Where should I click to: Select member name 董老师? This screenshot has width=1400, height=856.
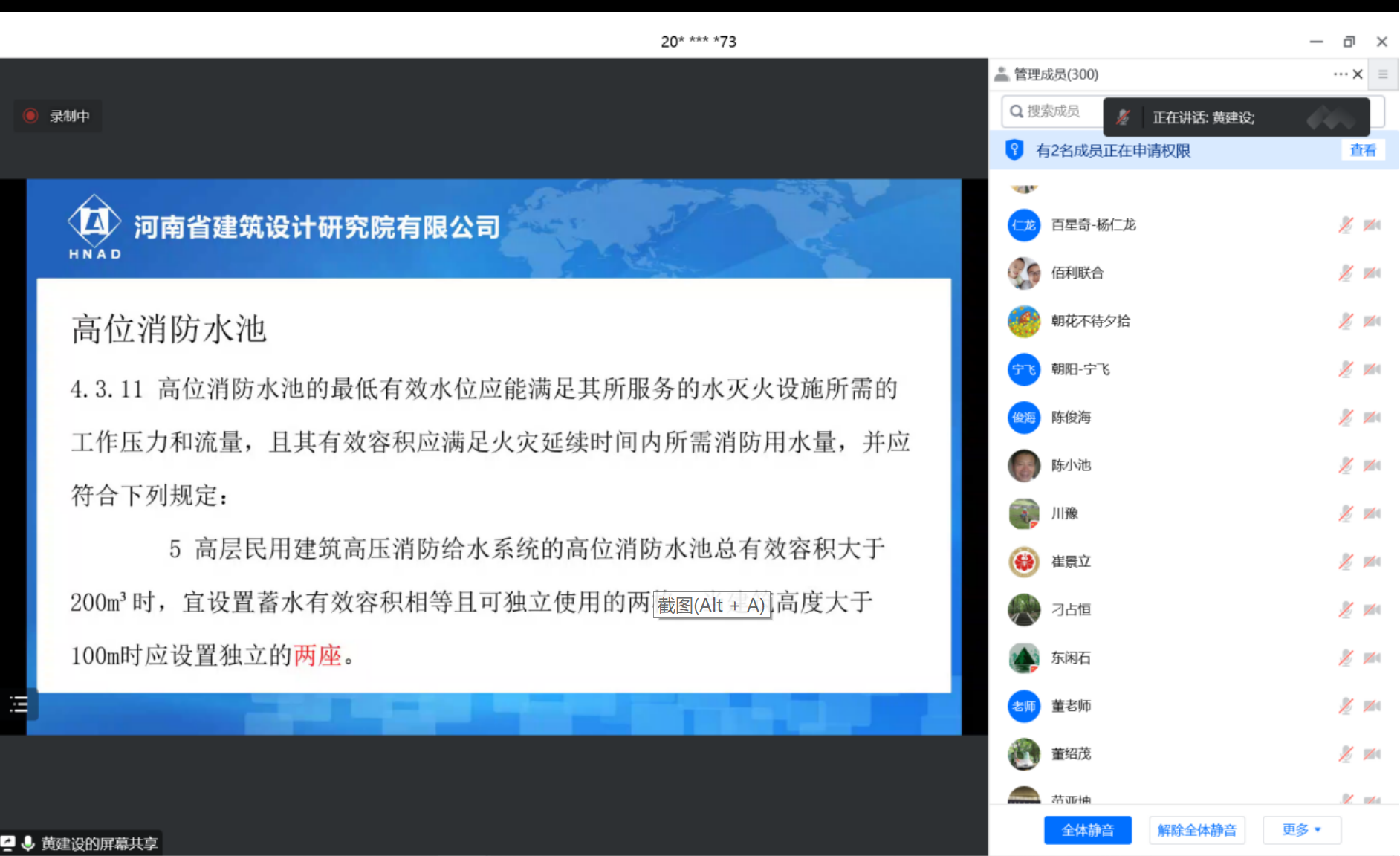(x=1071, y=706)
